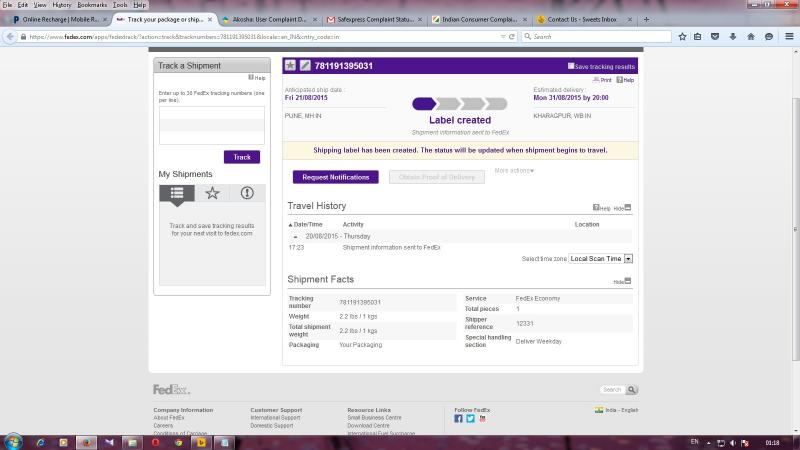
Task: Open the chat bubble icon in toolbar
Action: click(769, 37)
